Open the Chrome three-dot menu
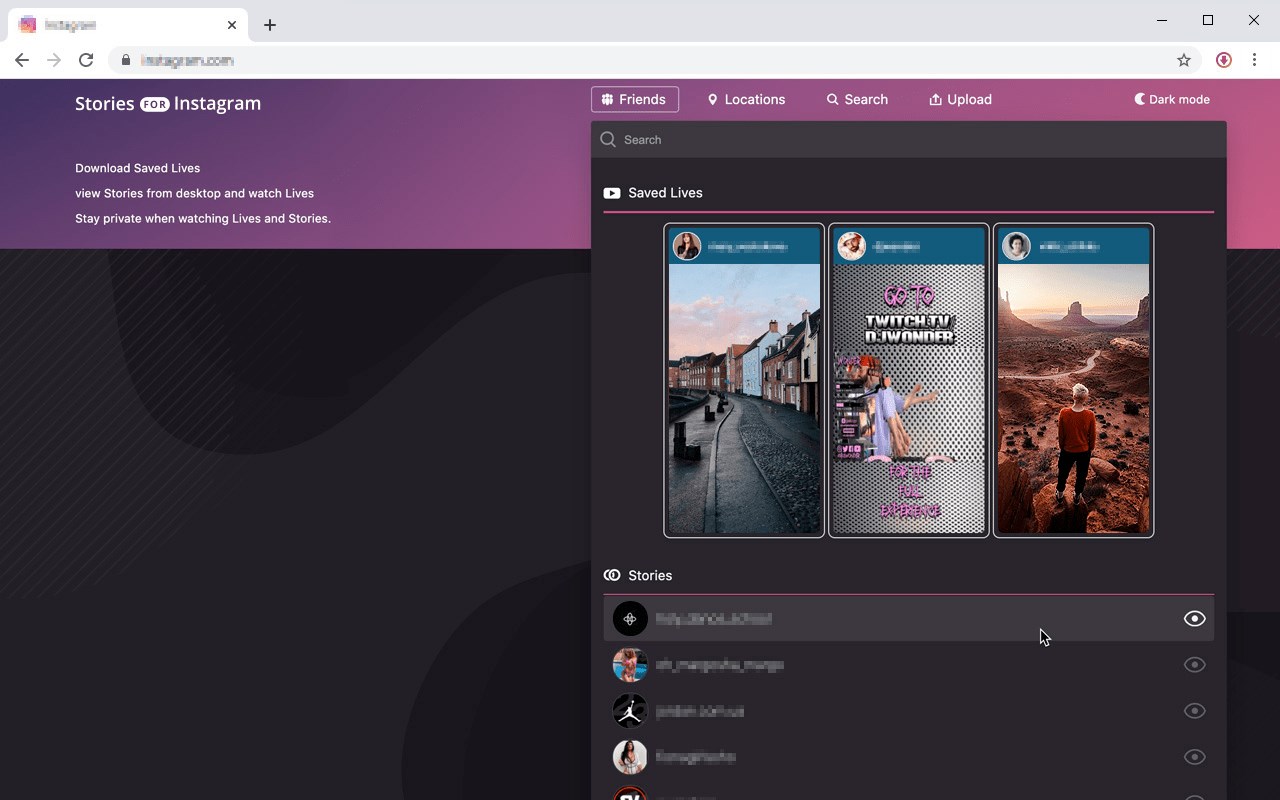Image resolution: width=1280 pixels, height=800 pixels. coord(1254,60)
